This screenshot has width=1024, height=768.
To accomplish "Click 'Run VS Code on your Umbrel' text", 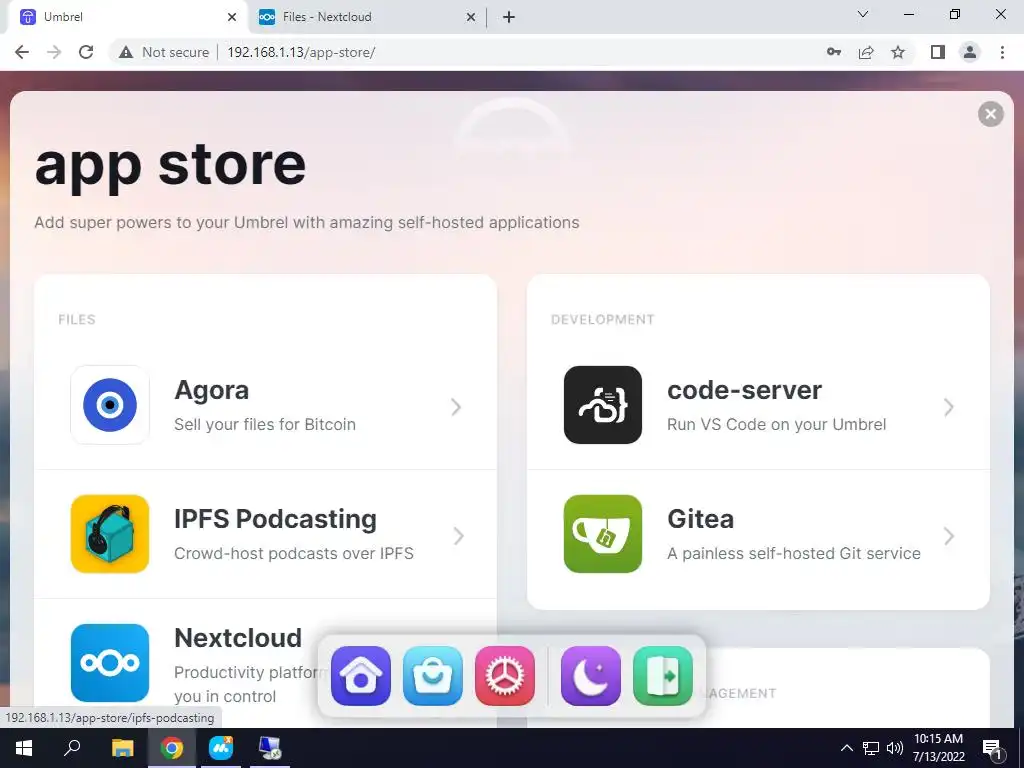I will (x=776, y=424).
